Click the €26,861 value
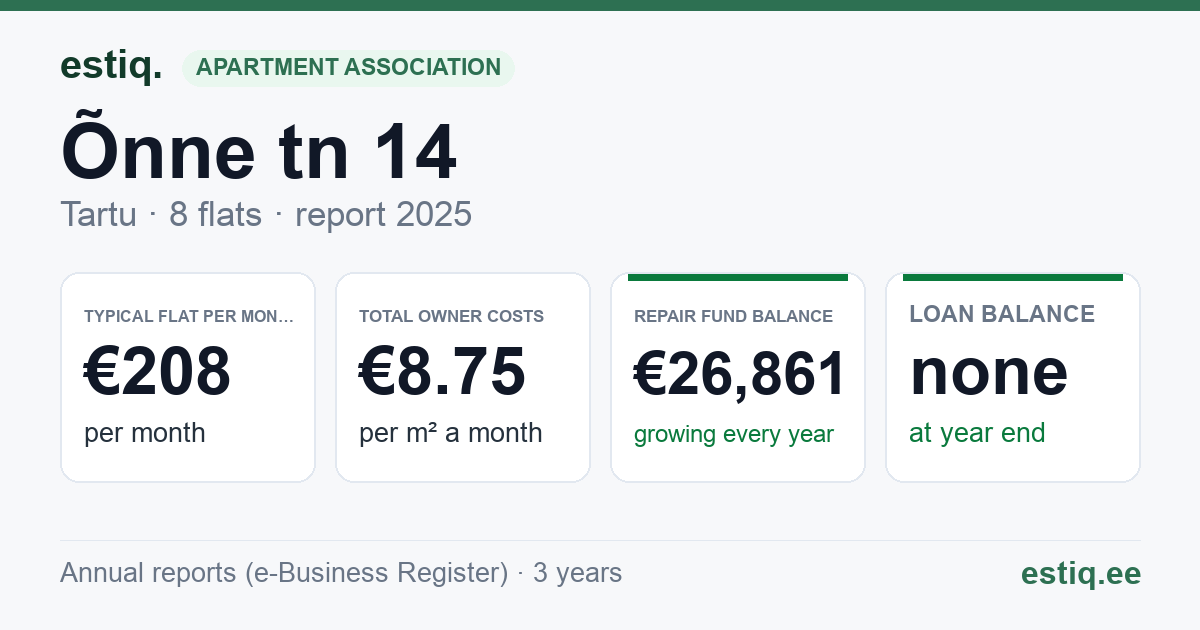The width and height of the screenshot is (1200, 630). click(x=740, y=373)
